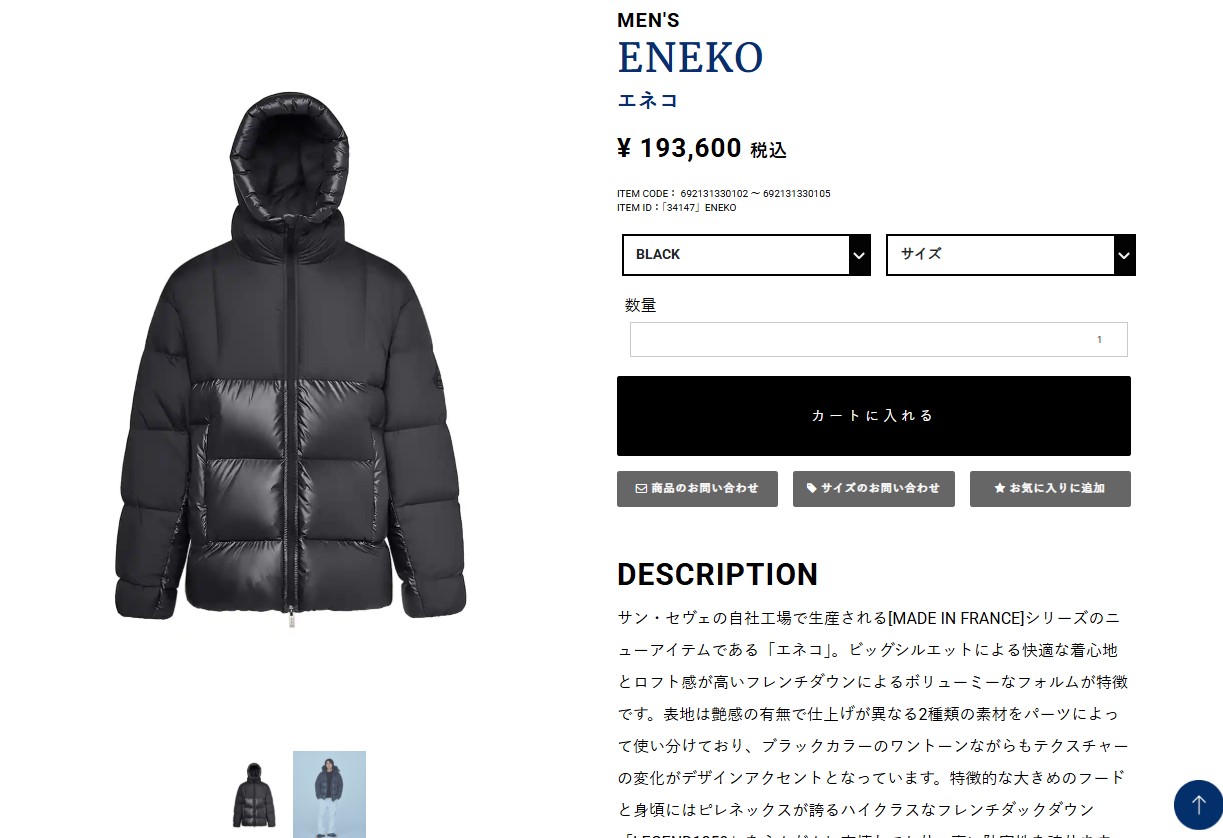Viewport: 1223px width, 838px height.
Task: Click the ENEKO product title
Action: click(x=690, y=58)
